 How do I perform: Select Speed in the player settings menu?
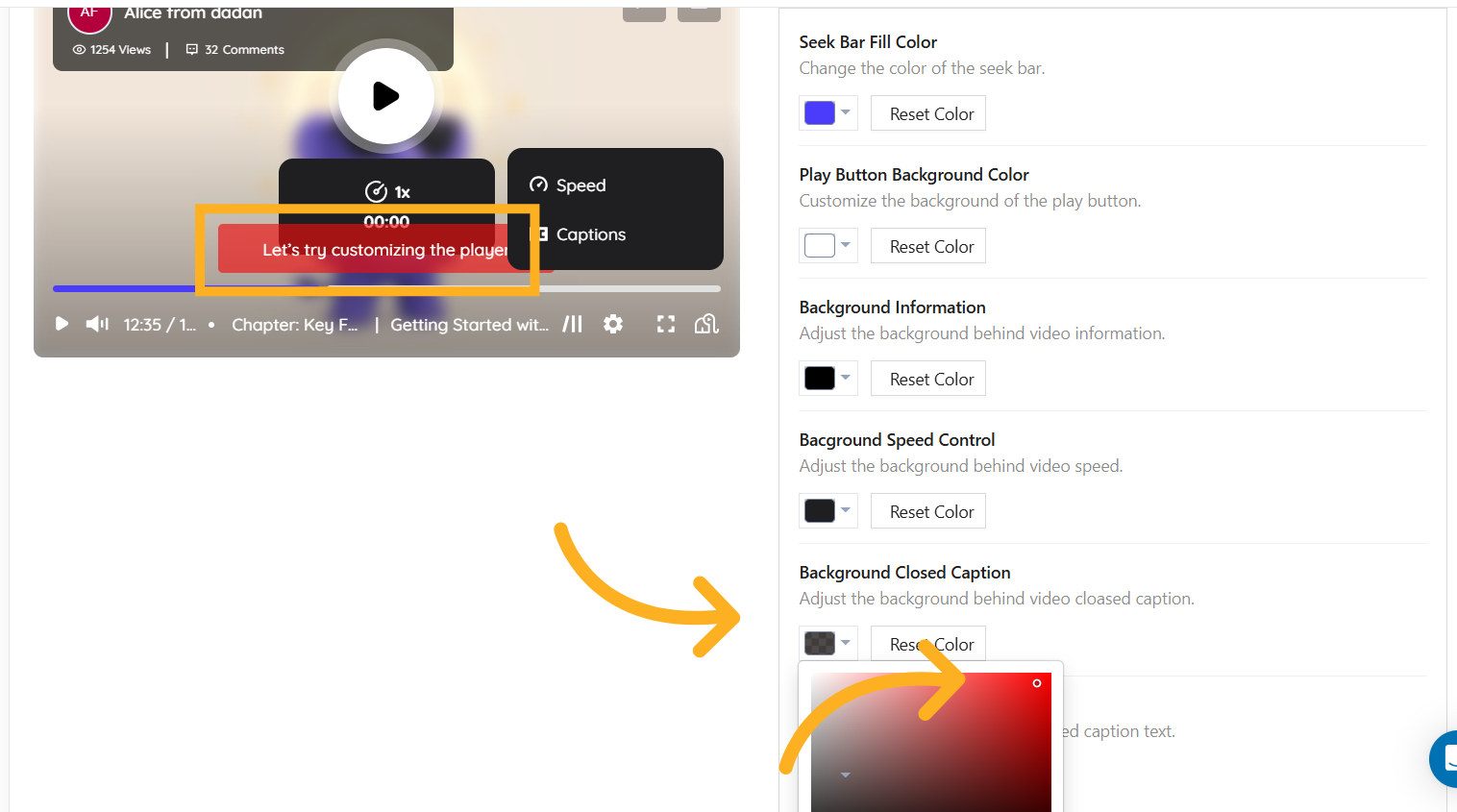point(580,185)
